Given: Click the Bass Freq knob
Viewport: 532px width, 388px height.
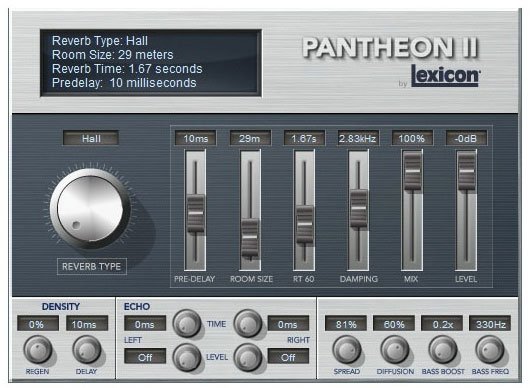Looking at the screenshot, I should [x=490, y=349].
